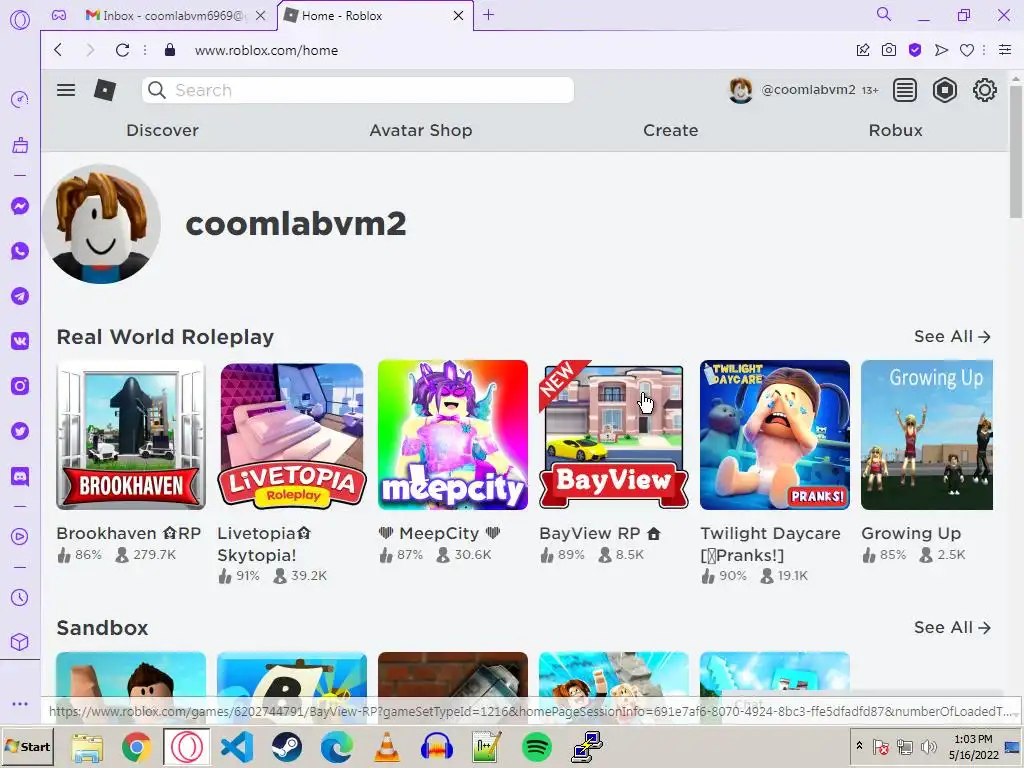The image size is (1024, 768).
Task: Open the sidebar three-dots more options
Action: (20, 704)
